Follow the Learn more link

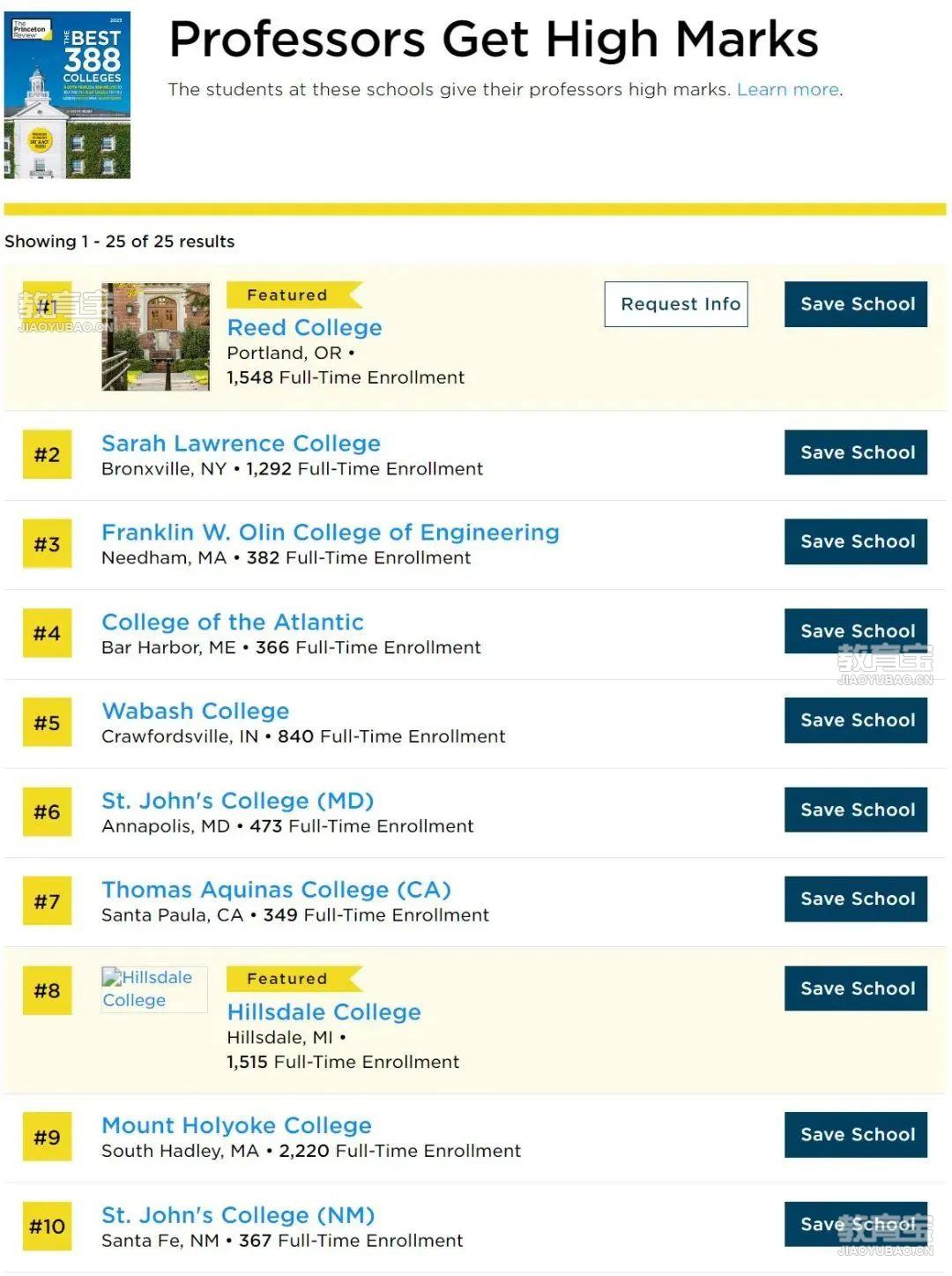(x=788, y=90)
